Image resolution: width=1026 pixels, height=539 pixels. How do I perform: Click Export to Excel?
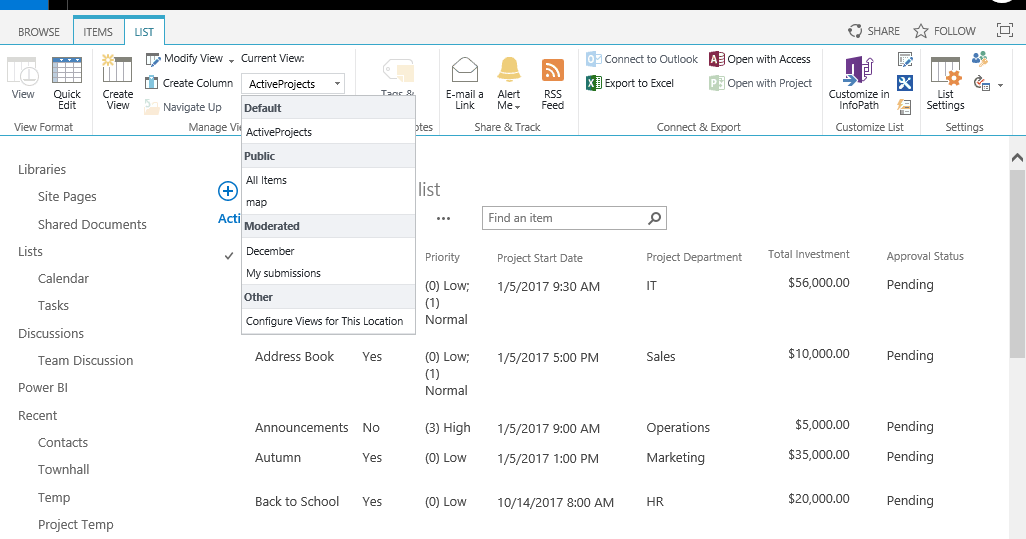point(630,83)
